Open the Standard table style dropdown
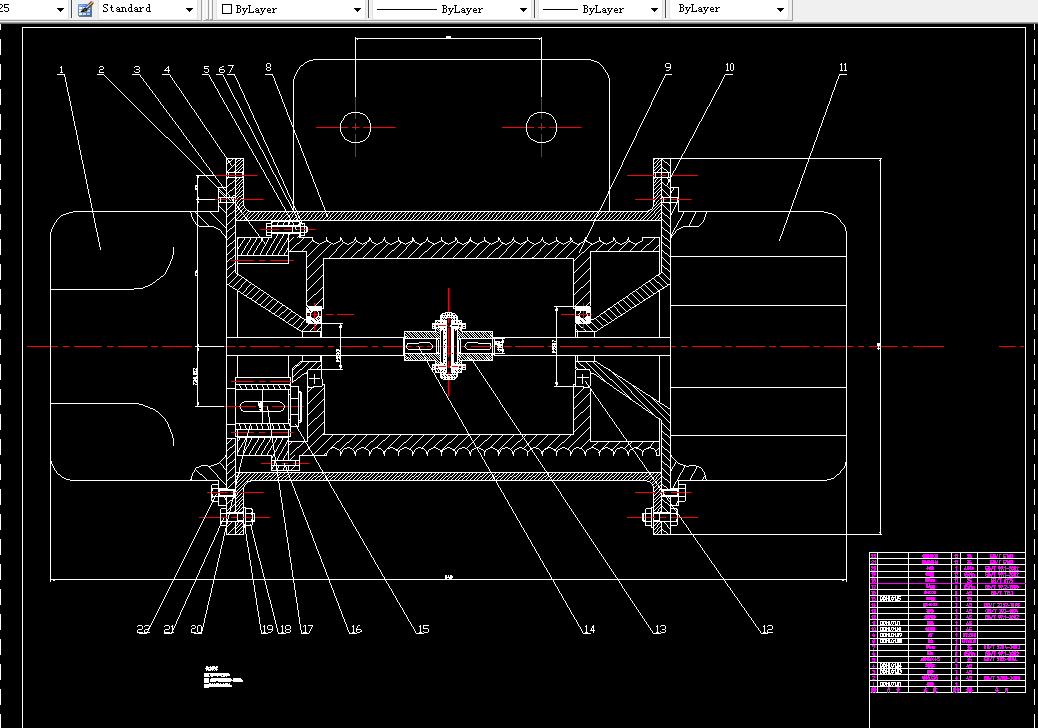The height and width of the screenshot is (728, 1038). click(189, 10)
